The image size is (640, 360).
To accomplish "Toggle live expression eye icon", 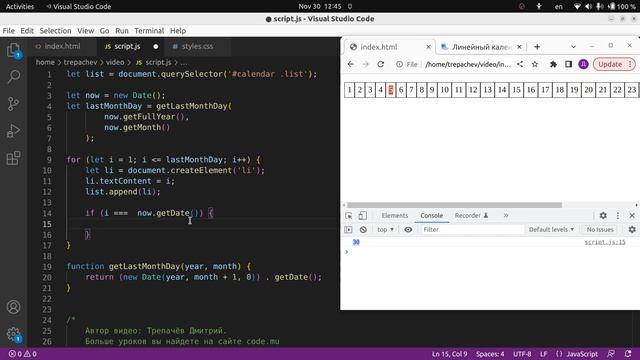I will pyautogui.click(x=408, y=230).
